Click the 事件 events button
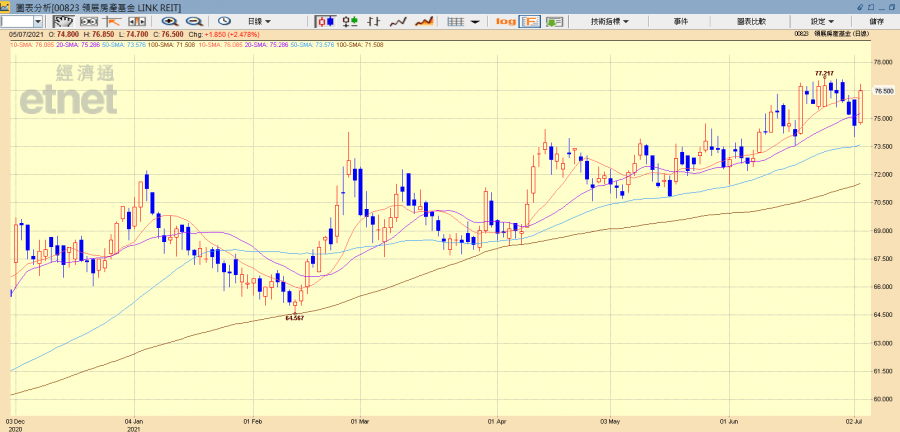 (x=680, y=21)
